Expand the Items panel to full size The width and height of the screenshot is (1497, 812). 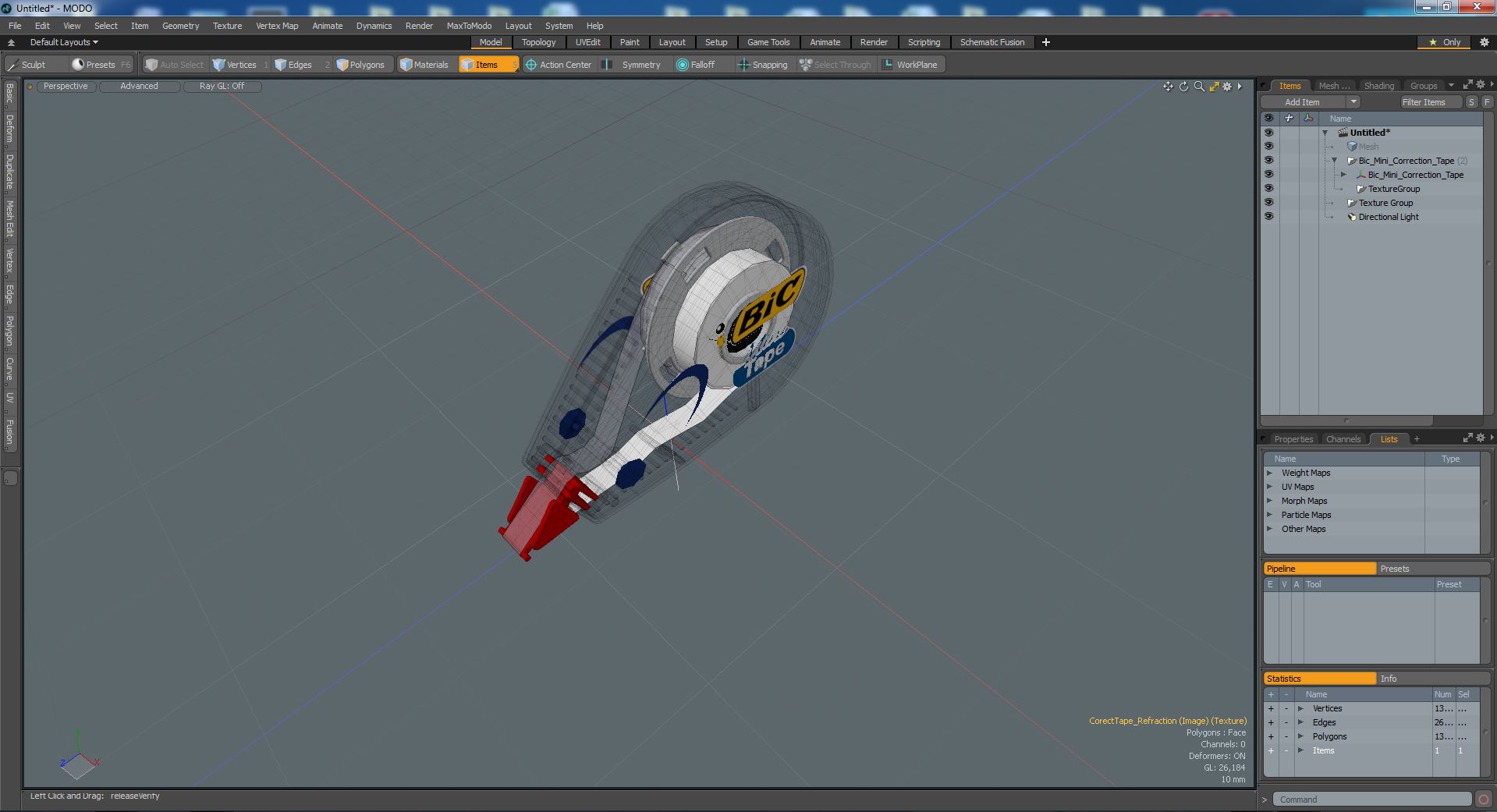[1467, 85]
